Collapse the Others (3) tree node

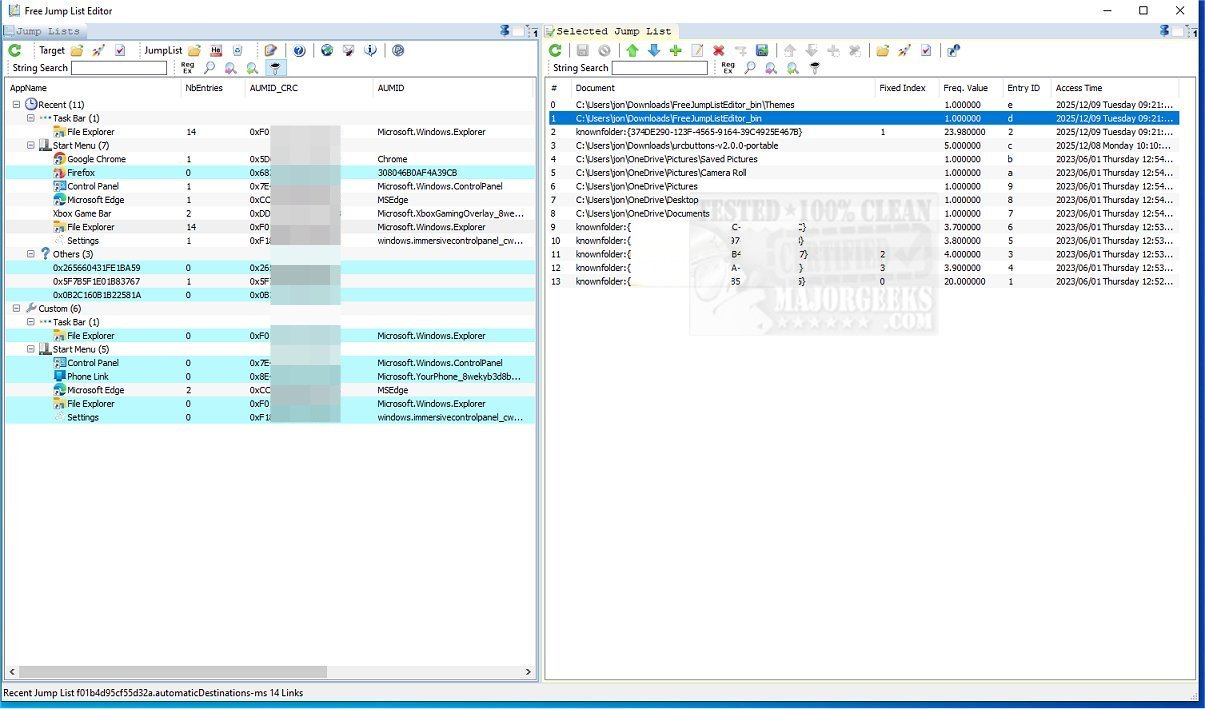31,254
